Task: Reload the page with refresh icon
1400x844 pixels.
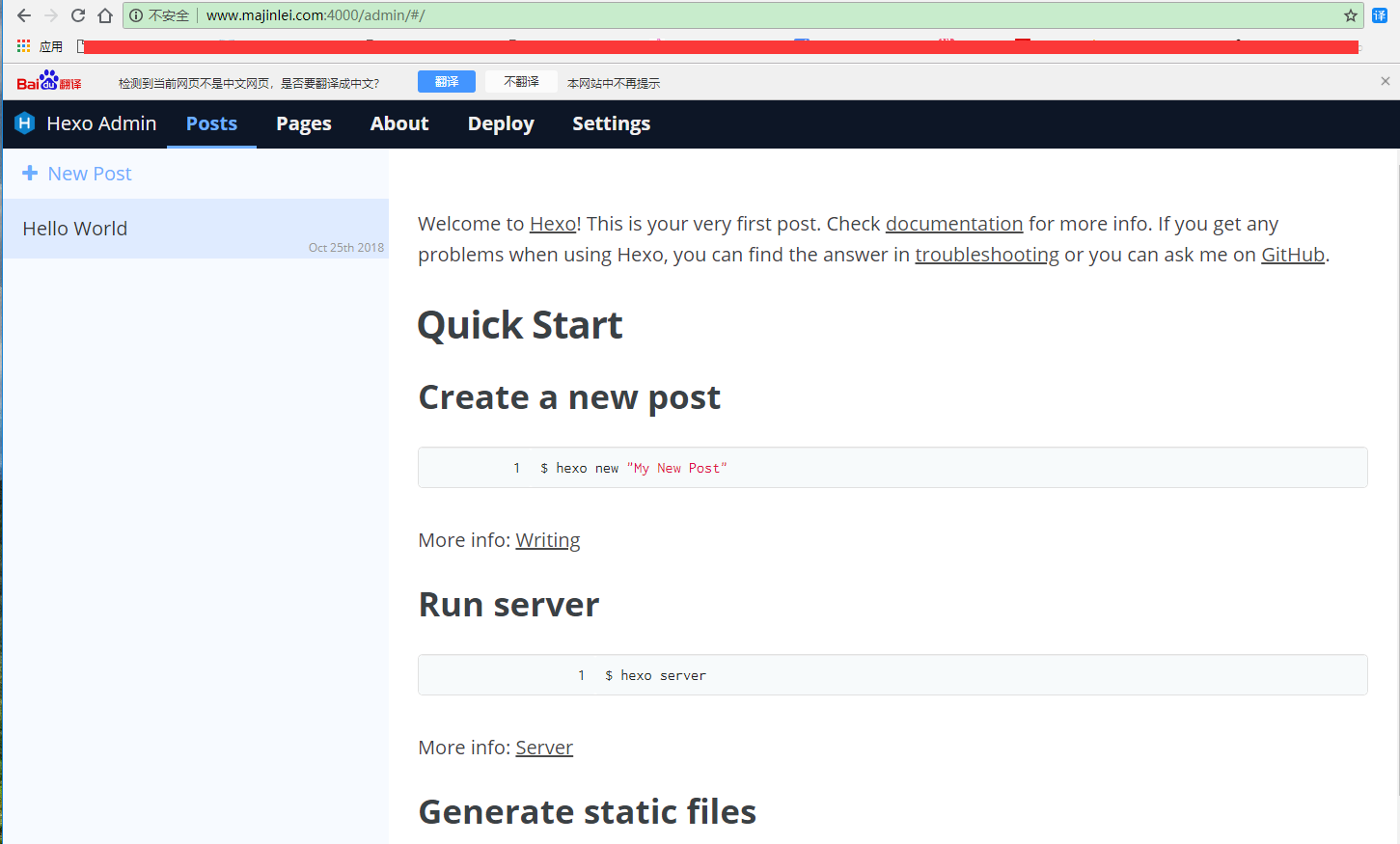Action: click(x=78, y=15)
